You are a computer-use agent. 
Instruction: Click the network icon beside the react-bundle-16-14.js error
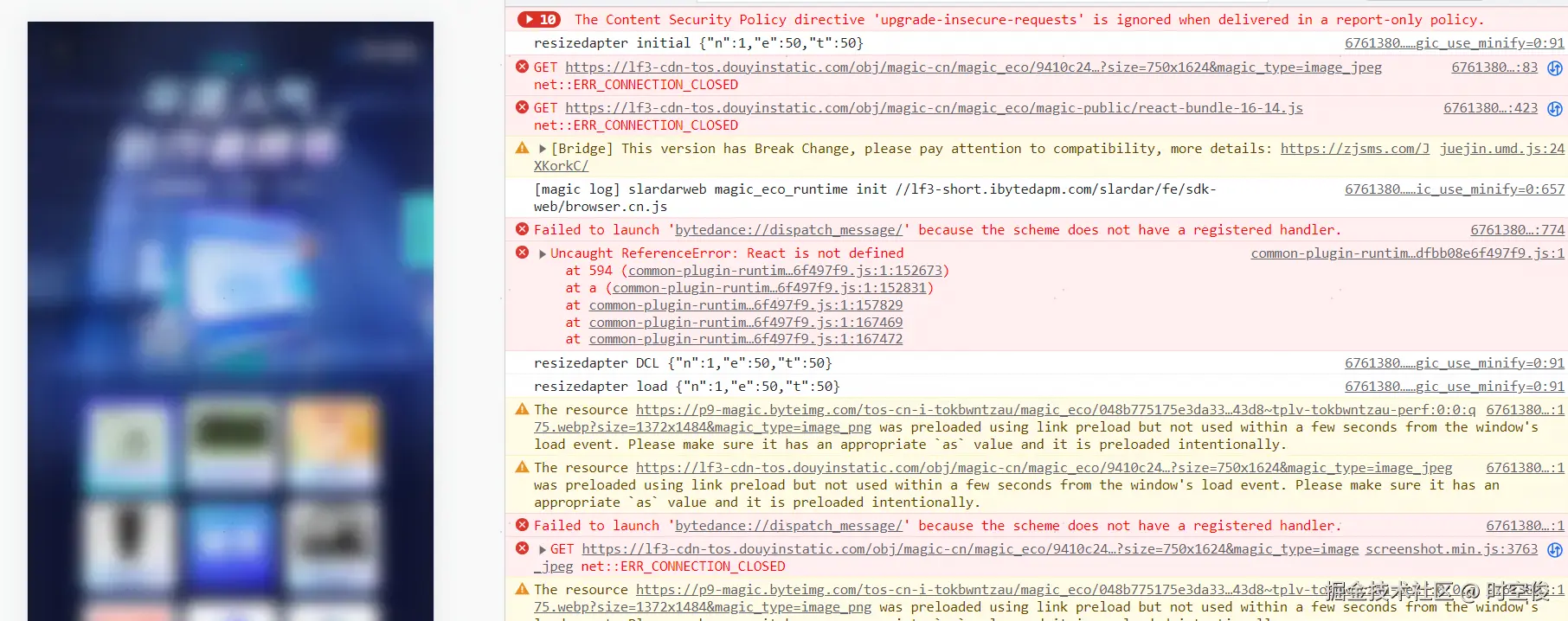click(1555, 109)
